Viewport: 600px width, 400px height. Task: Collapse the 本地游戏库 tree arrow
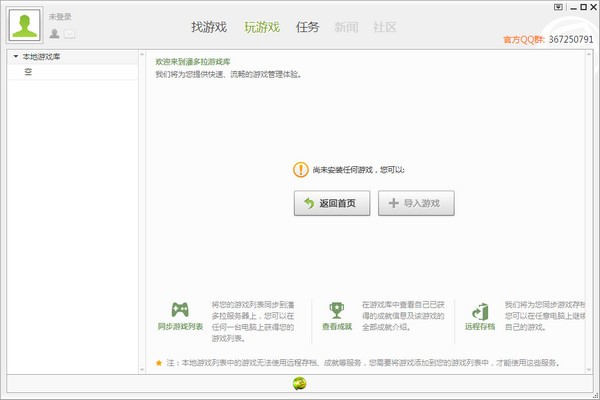pos(16,57)
